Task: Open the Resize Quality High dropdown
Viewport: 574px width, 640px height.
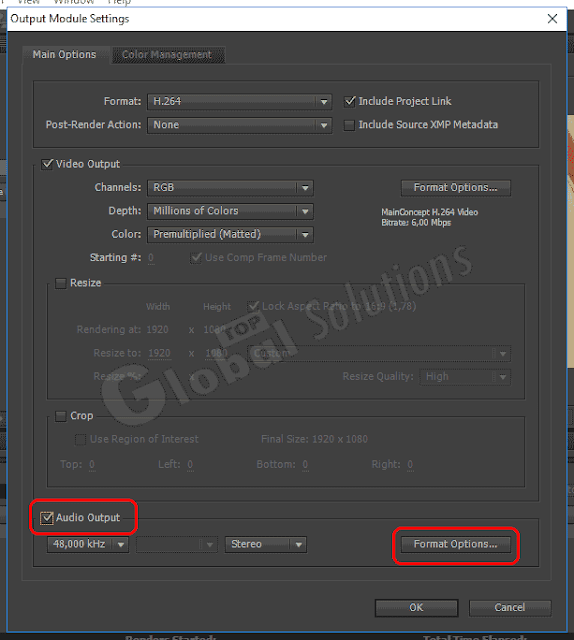Action: click(465, 377)
